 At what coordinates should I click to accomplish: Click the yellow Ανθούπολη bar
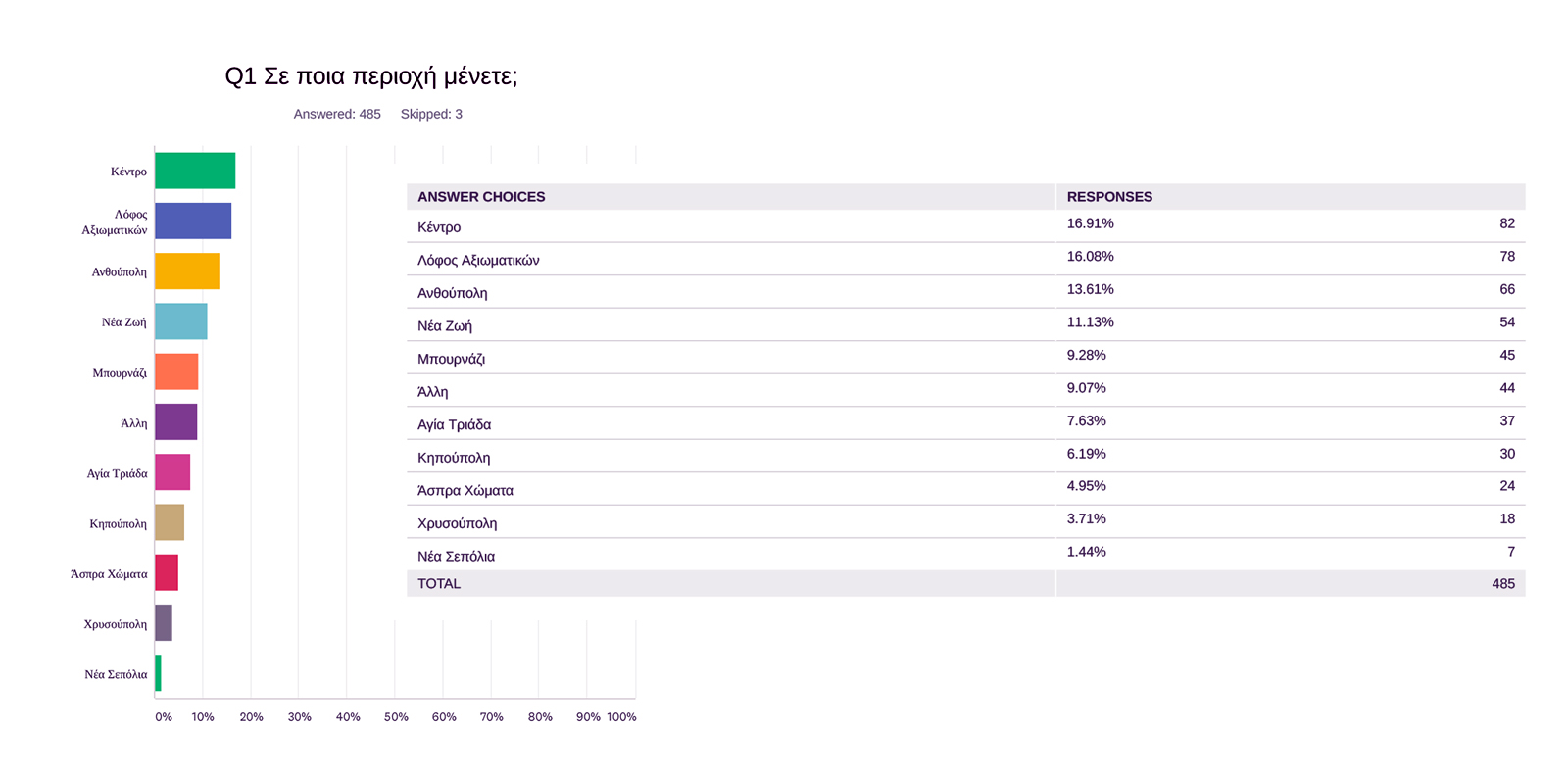(187, 271)
